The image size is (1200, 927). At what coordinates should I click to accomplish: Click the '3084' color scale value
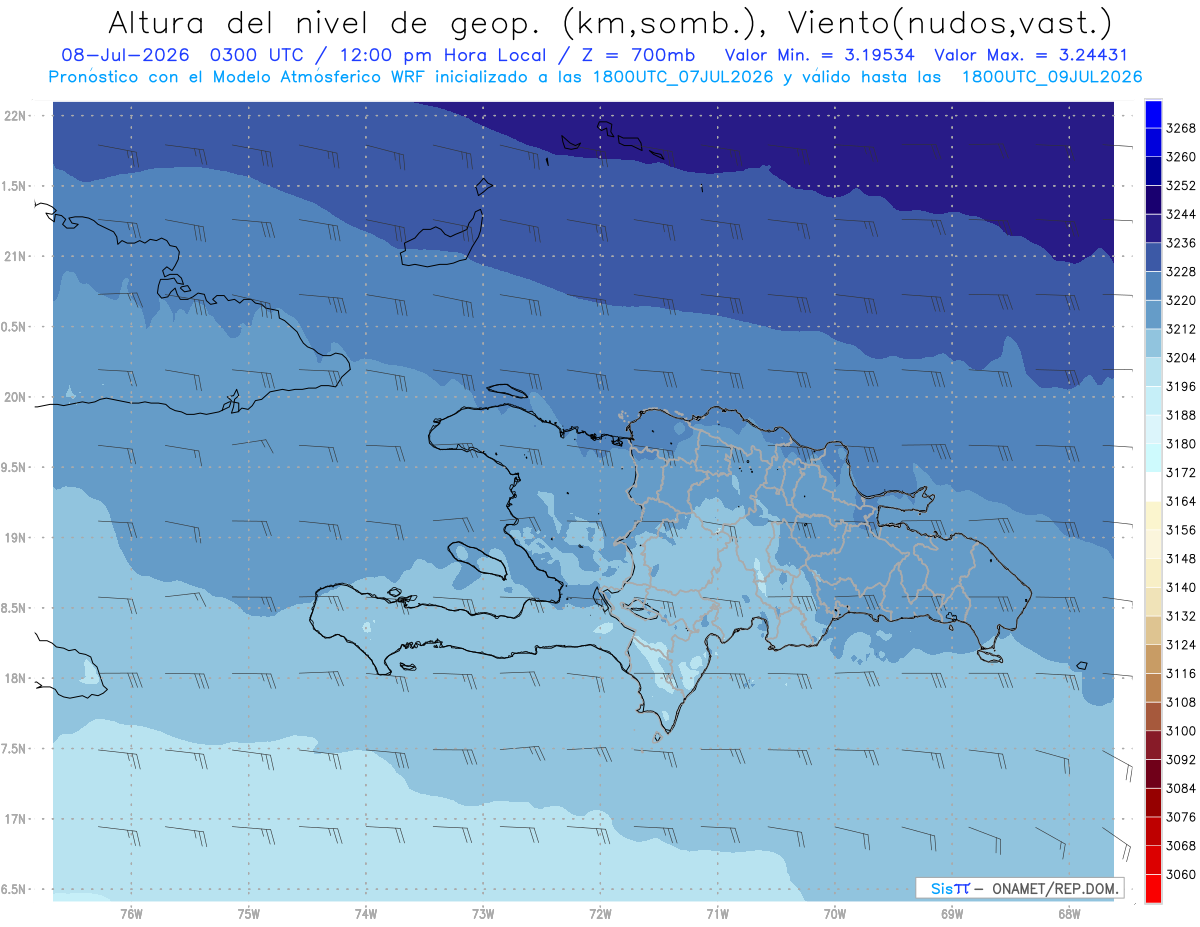1181,788
